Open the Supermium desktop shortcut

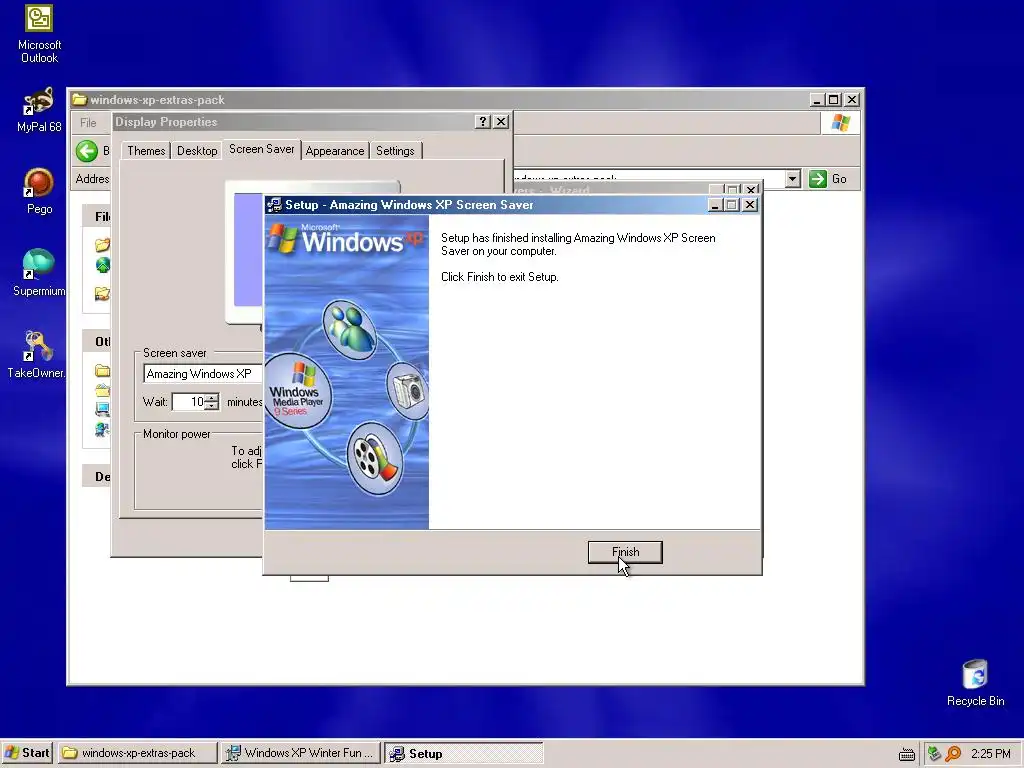click(x=39, y=273)
